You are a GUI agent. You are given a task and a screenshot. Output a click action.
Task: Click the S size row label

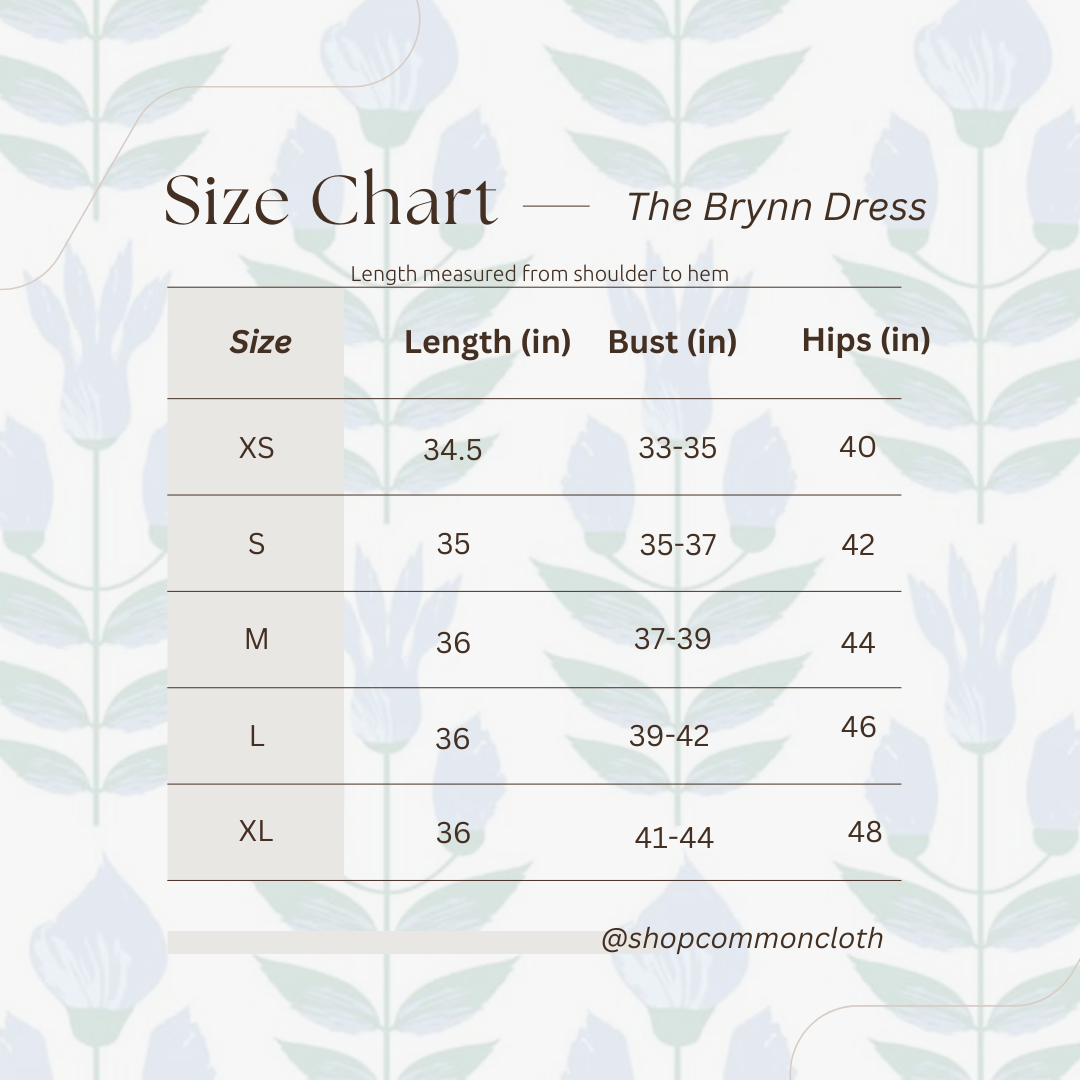256,544
